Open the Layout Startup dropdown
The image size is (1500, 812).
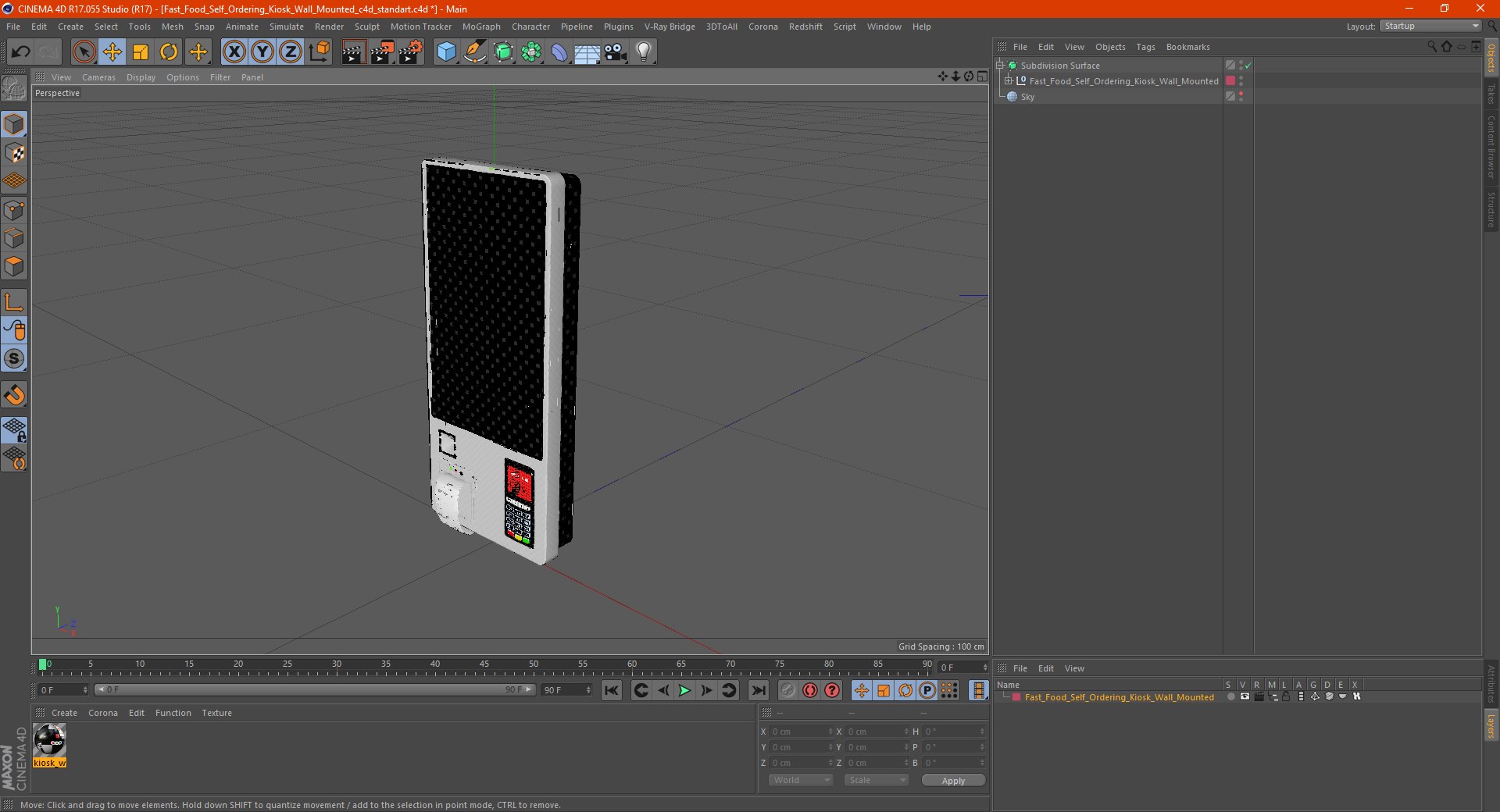pyautogui.click(x=1430, y=26)
